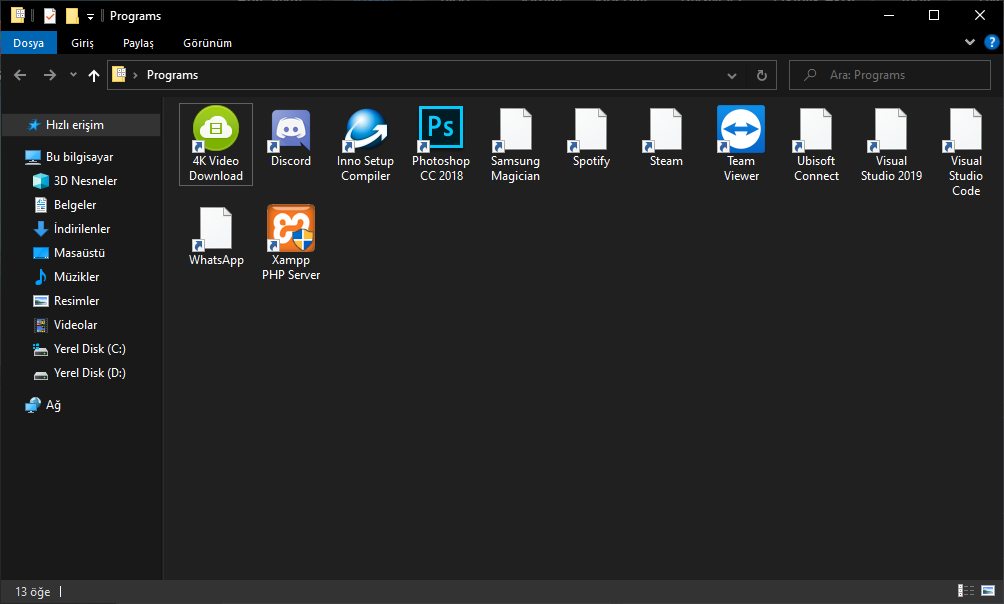Open Hızlı erişim in navigation pane
The width and height of the screenshot is (1004, 604).
coord(81,125)
